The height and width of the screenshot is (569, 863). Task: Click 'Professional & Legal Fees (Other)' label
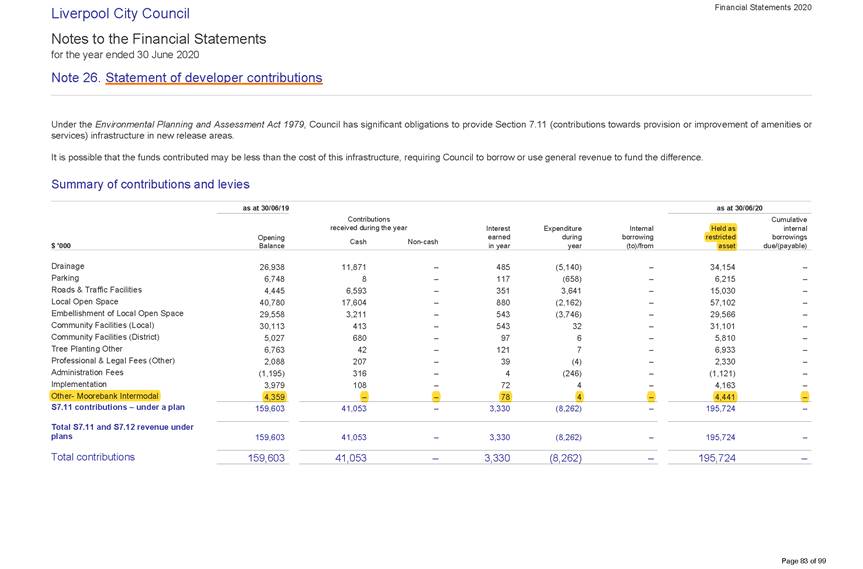pyautogui.click(x=113, y=360)
